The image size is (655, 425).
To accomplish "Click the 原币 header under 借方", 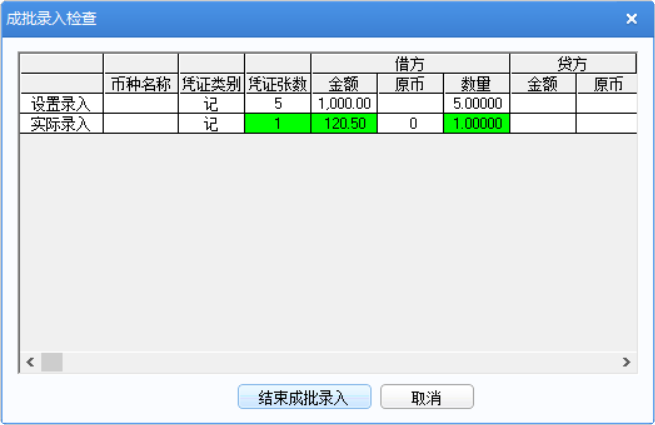I will [x=410, y=84].
